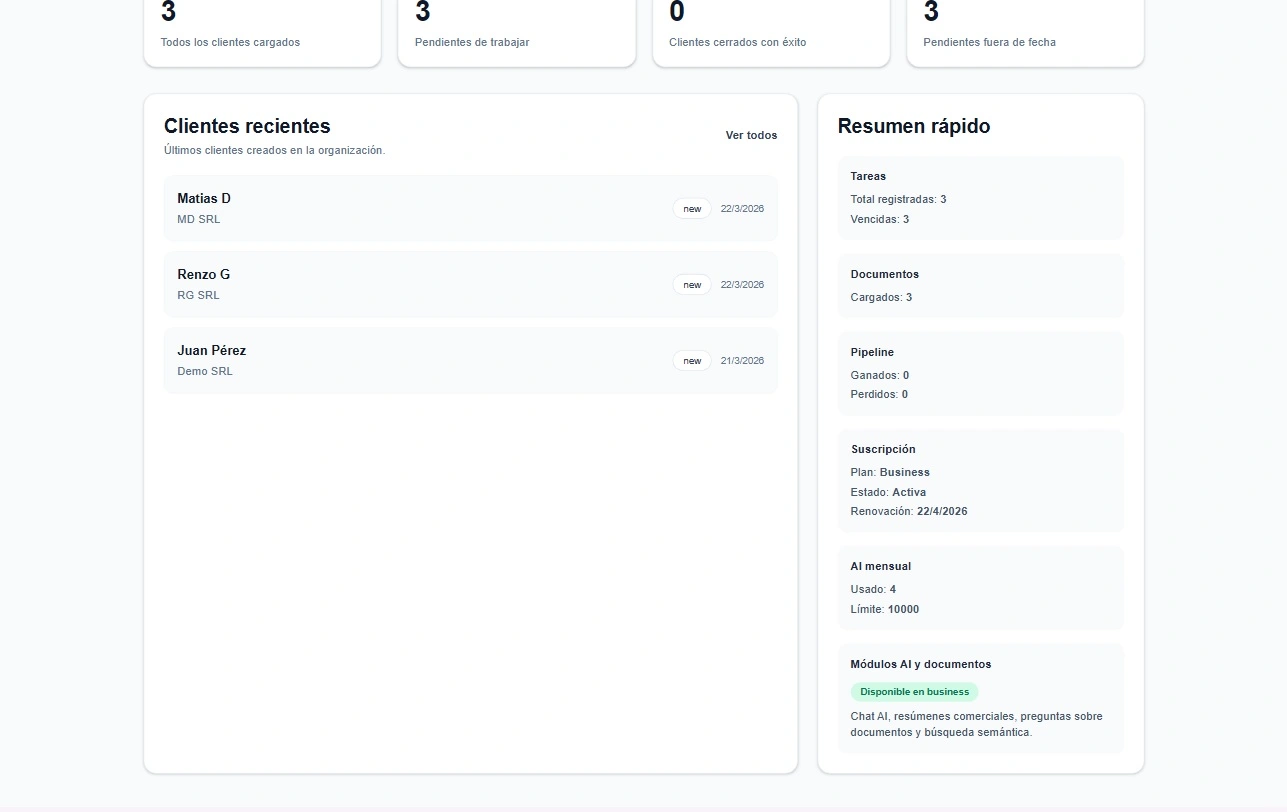Click Perdidos: 0 text
1287x812 pixels.
tap(879, 394)
